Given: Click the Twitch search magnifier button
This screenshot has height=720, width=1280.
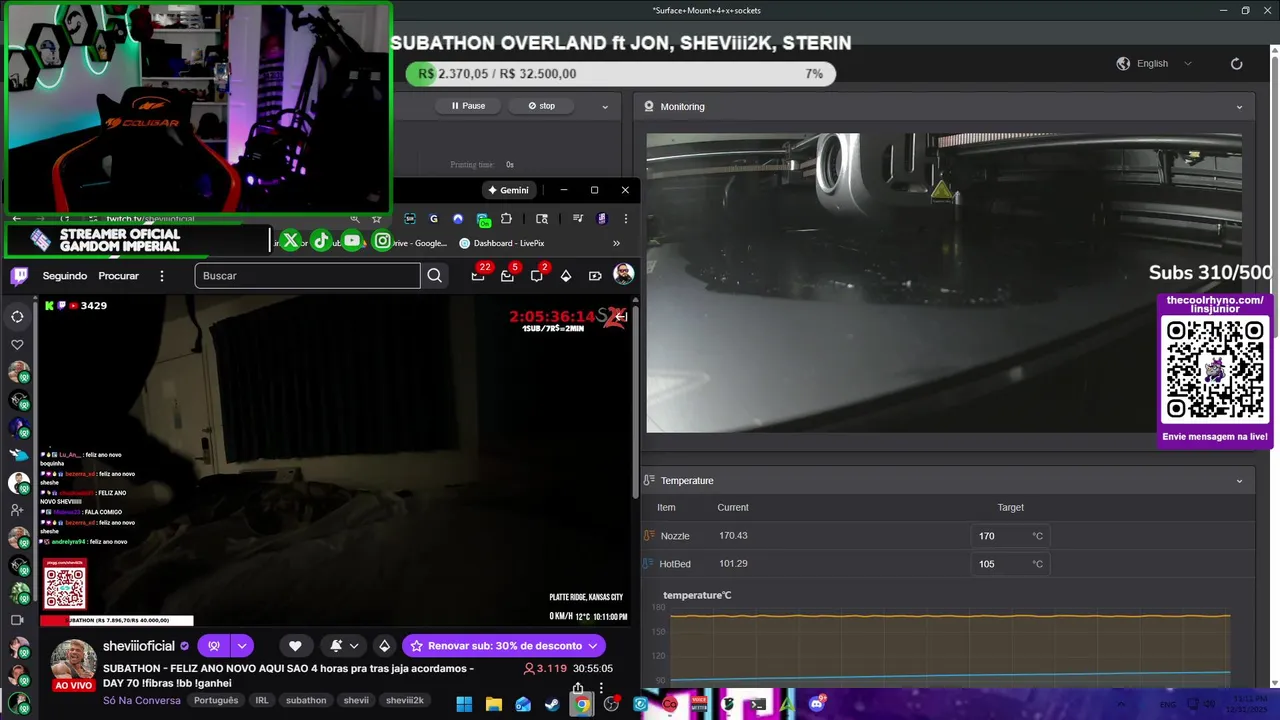Looking at the screenshot, I should (434, 276).
